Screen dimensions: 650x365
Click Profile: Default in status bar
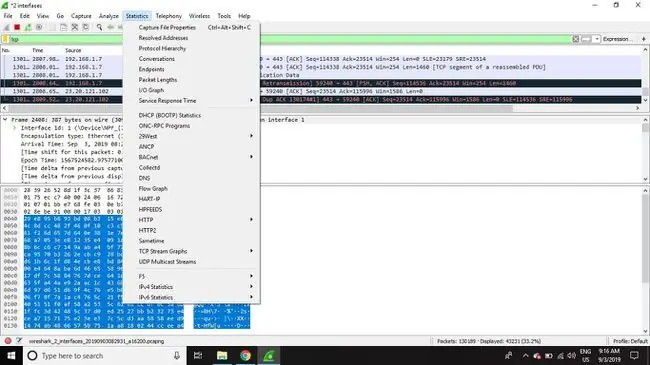[x=630, y=341]
